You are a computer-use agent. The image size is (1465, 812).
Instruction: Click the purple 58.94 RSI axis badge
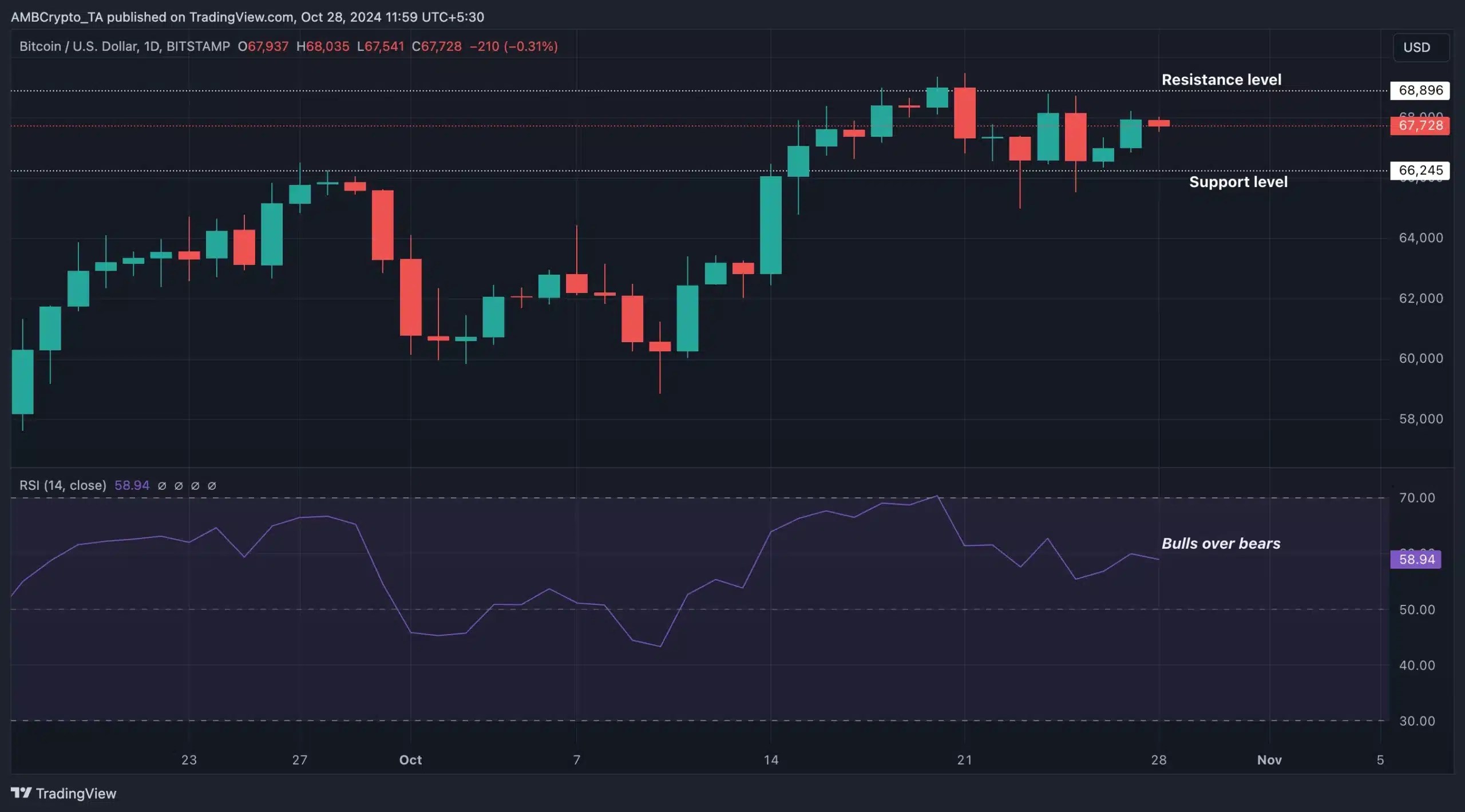tap(1415, 559)
